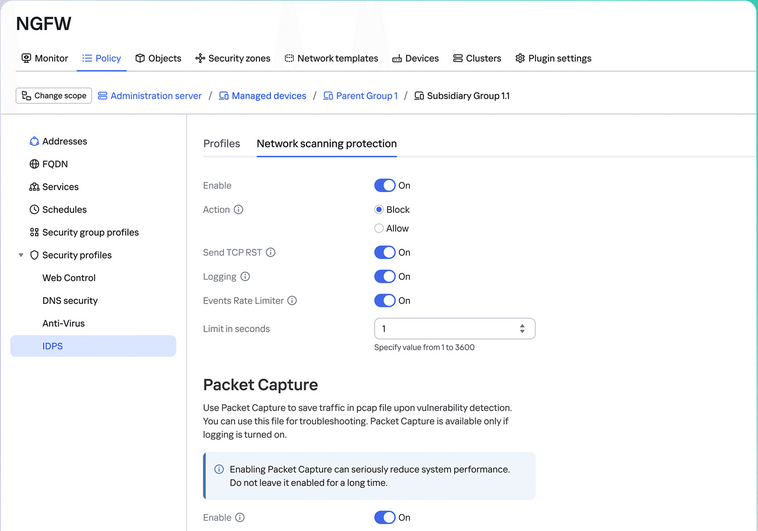Click the Limit in seconds input field
This screenshot has height=531, width=758.
[x=454, y=329]
